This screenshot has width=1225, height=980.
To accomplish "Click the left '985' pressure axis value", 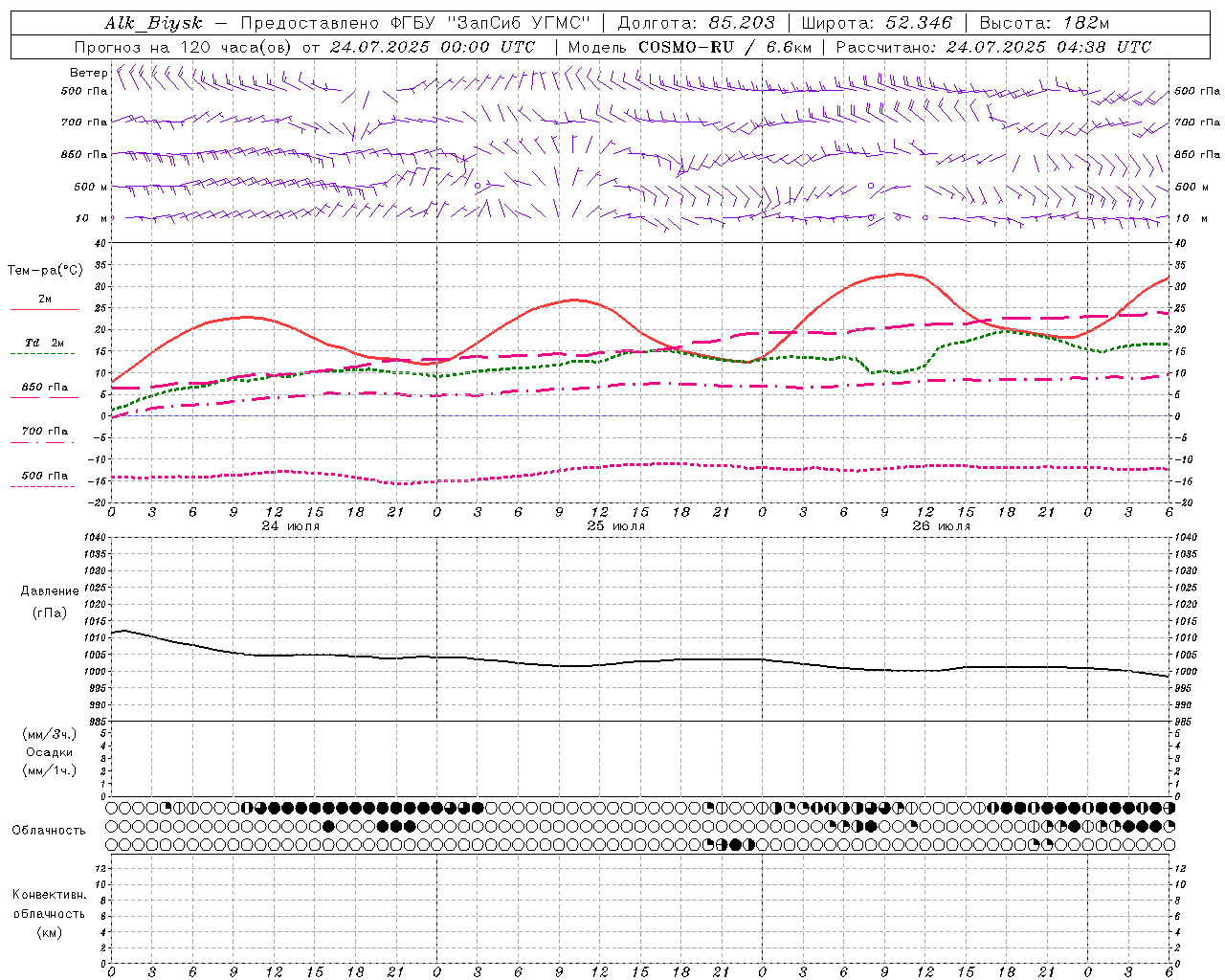I will tap(96, 722).
